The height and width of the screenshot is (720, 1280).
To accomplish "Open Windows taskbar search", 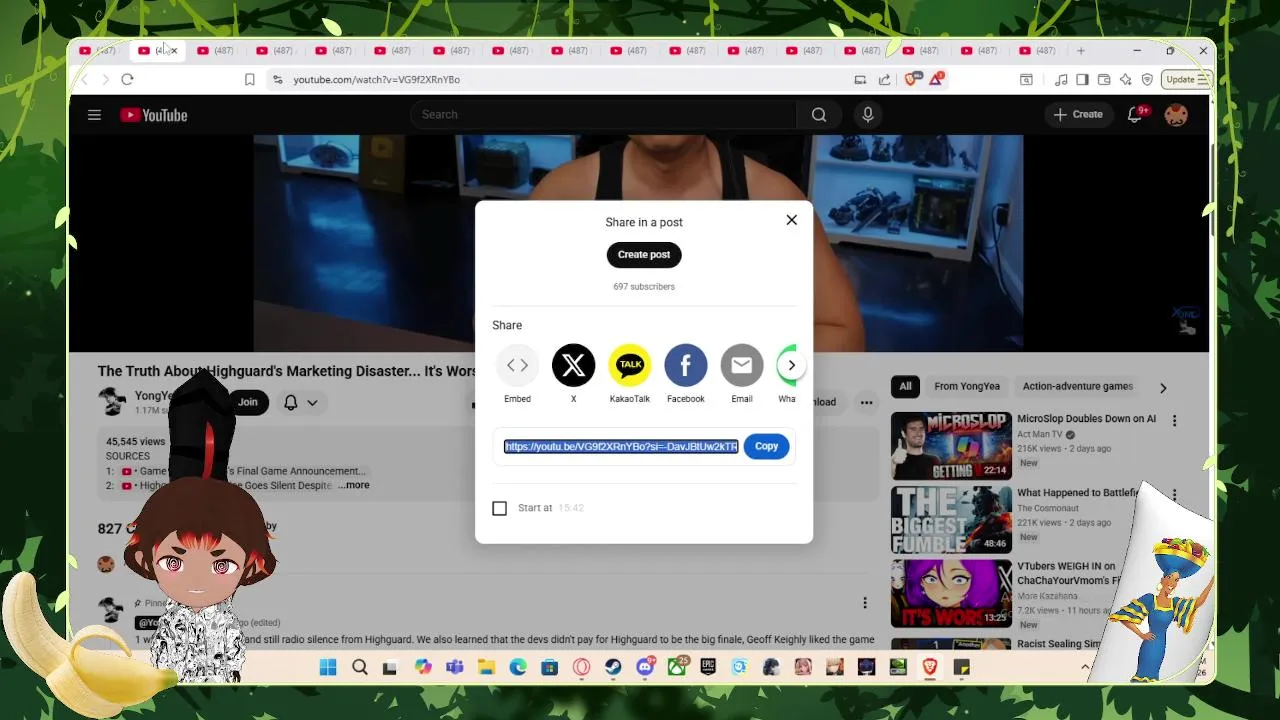I will coord(360,667).
